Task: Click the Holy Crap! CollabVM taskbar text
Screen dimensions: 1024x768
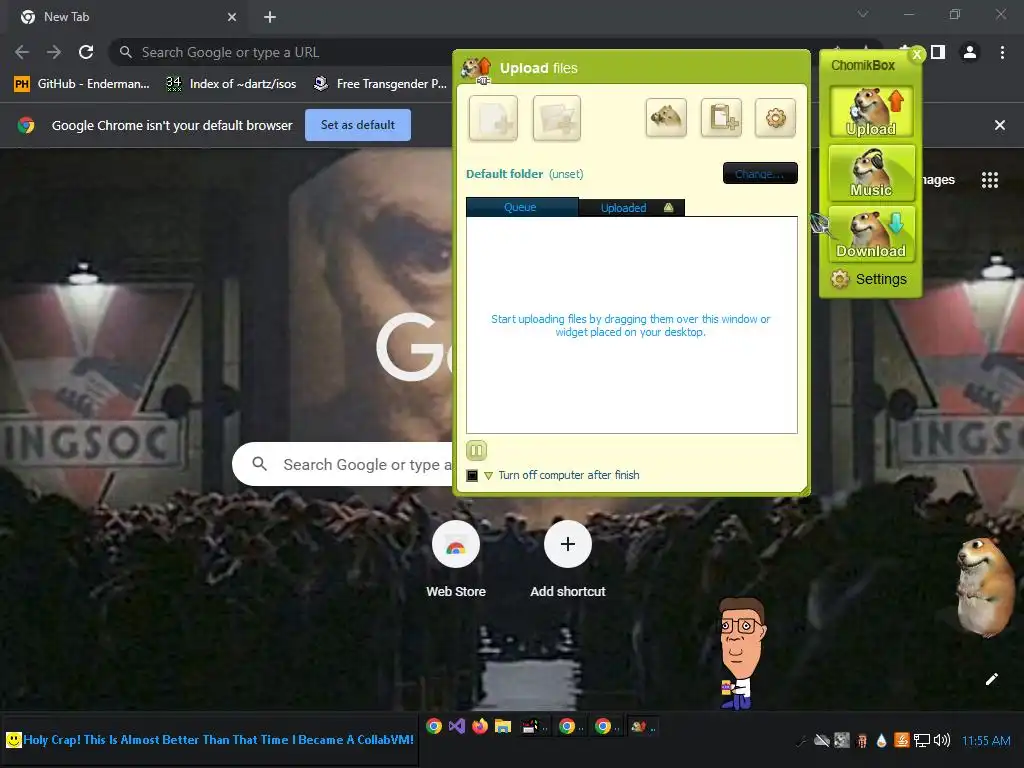Action: [x=219, y=740]
